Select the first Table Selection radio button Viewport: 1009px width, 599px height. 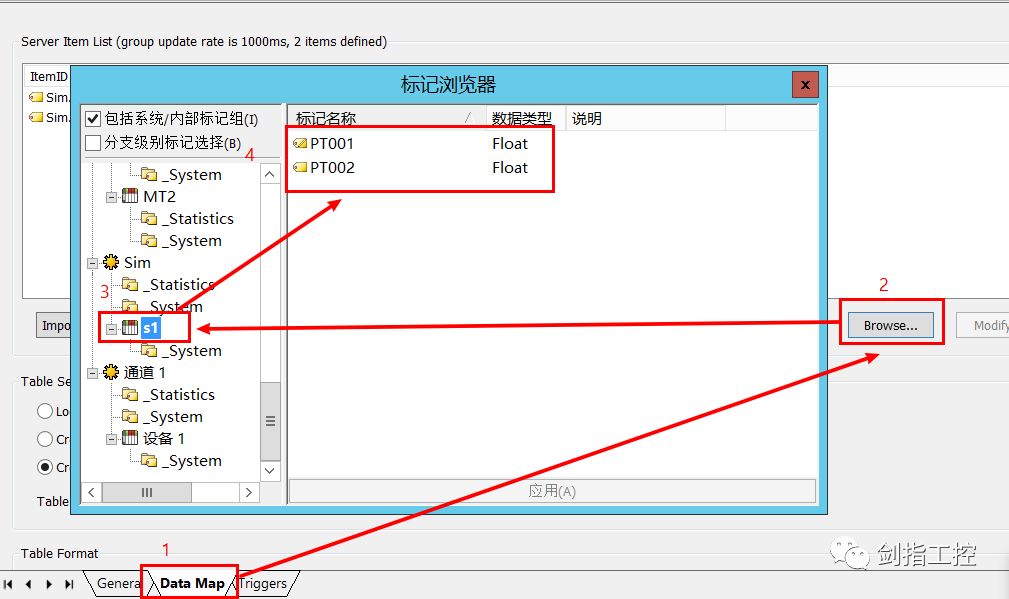tap(45, 410)
